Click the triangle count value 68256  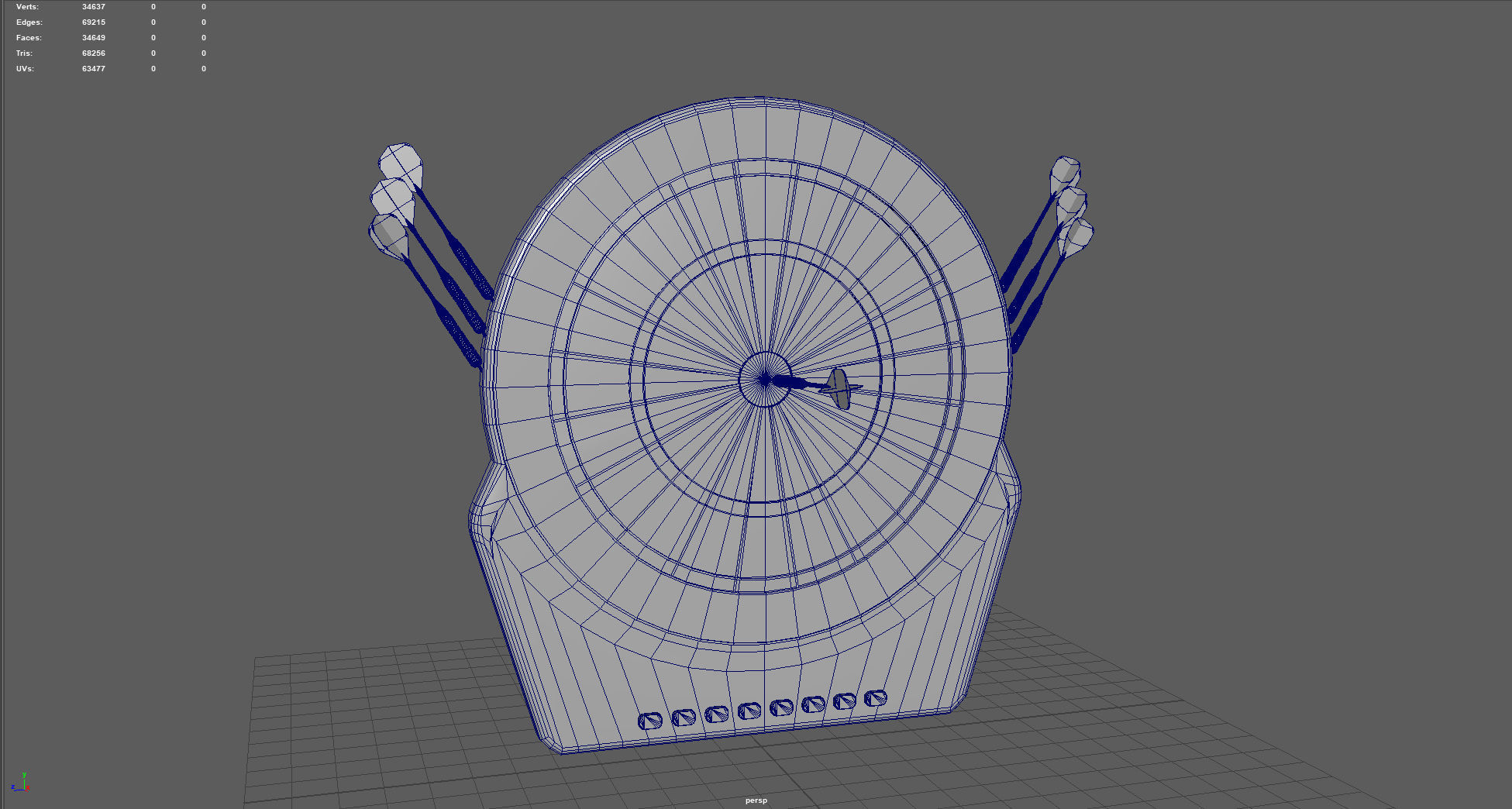click(x=94, y=53)
